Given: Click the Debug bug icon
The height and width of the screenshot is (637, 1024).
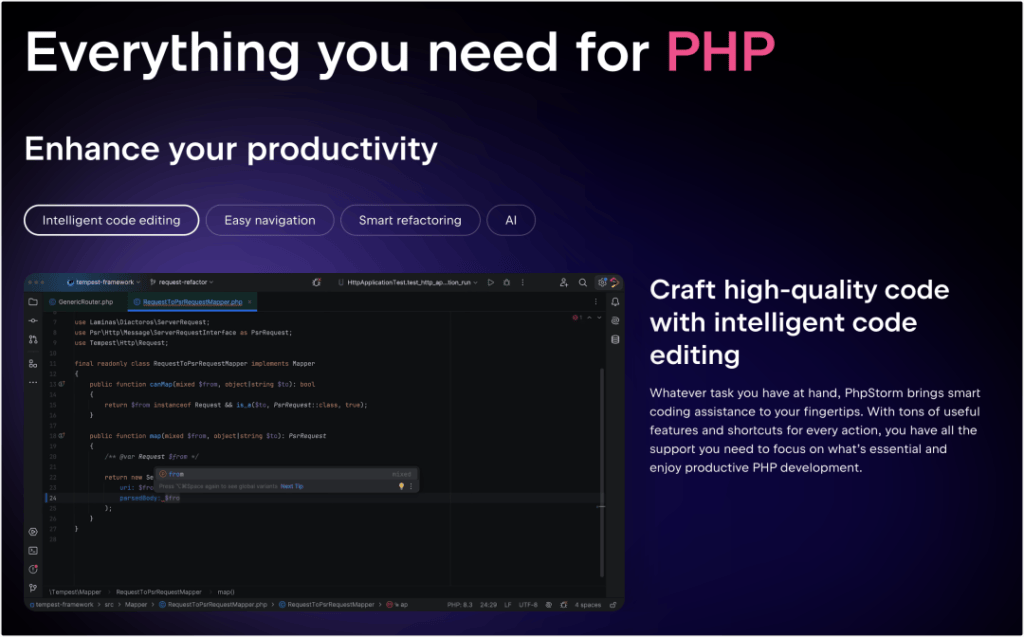Looking at the screenshot, I should click(506, 283).
